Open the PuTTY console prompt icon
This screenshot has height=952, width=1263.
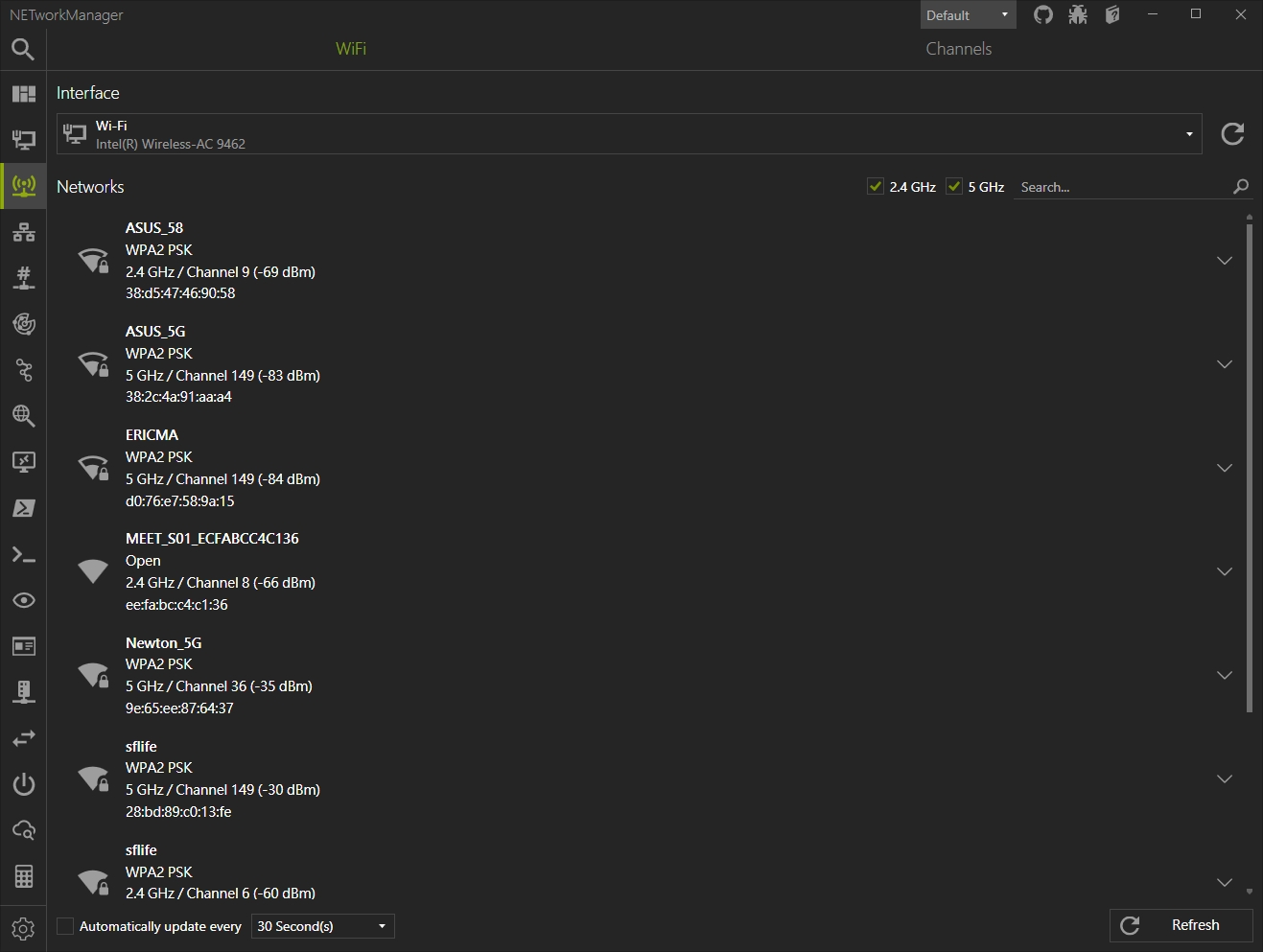[23, 554]
